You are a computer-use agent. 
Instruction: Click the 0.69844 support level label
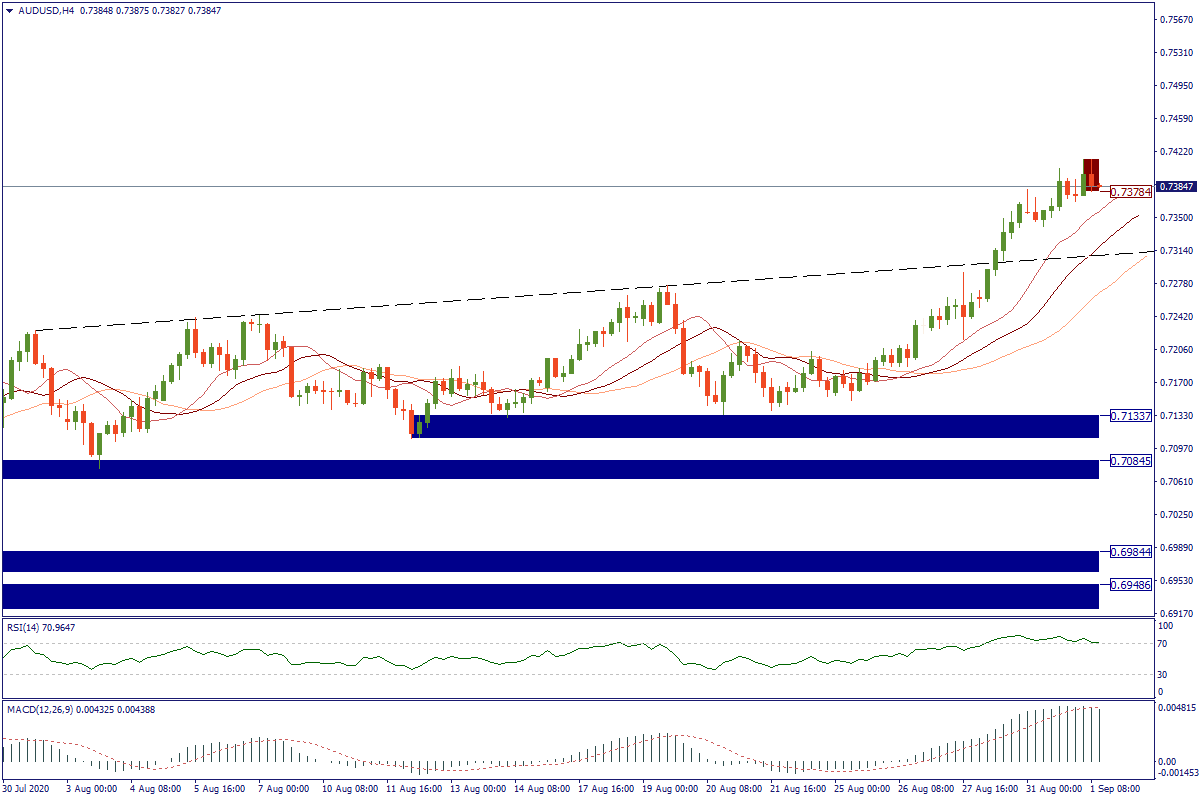(x=1130, y=551)
